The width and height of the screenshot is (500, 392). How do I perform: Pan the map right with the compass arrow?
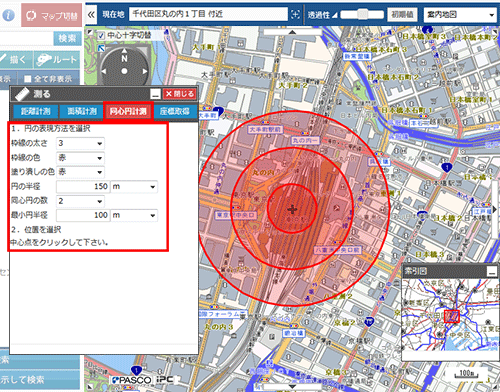145,71
